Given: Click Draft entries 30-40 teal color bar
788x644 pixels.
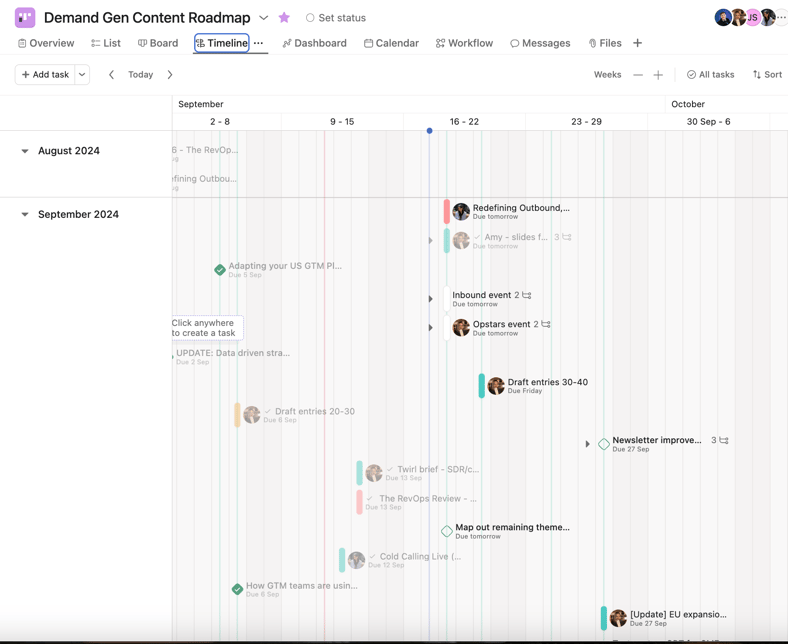Looking at the screenshot, I should tap(481, 386).
